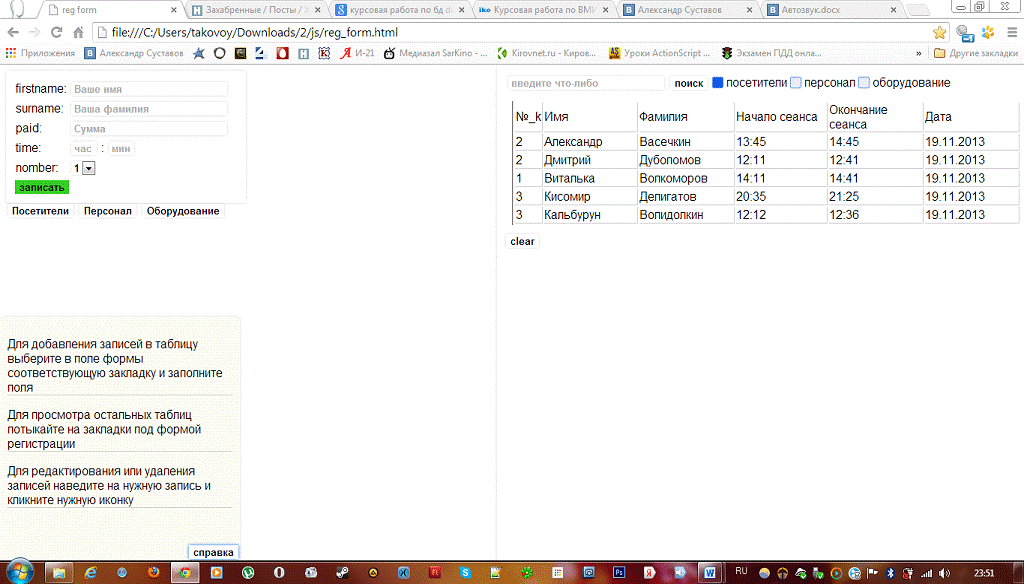This screenshot has height=584, width=1024.
Task: Switch to the Оборудование form tab
Action: point(183,211)
